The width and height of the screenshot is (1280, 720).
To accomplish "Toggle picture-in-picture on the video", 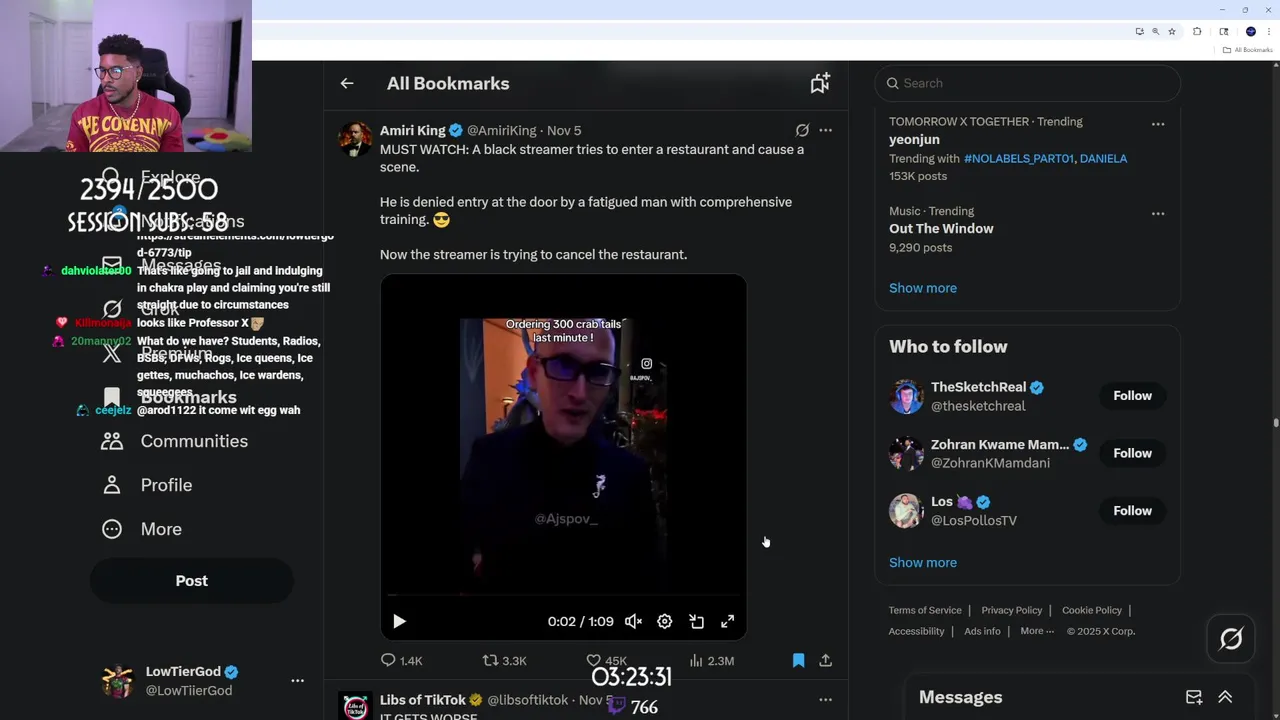I will 697,621.
